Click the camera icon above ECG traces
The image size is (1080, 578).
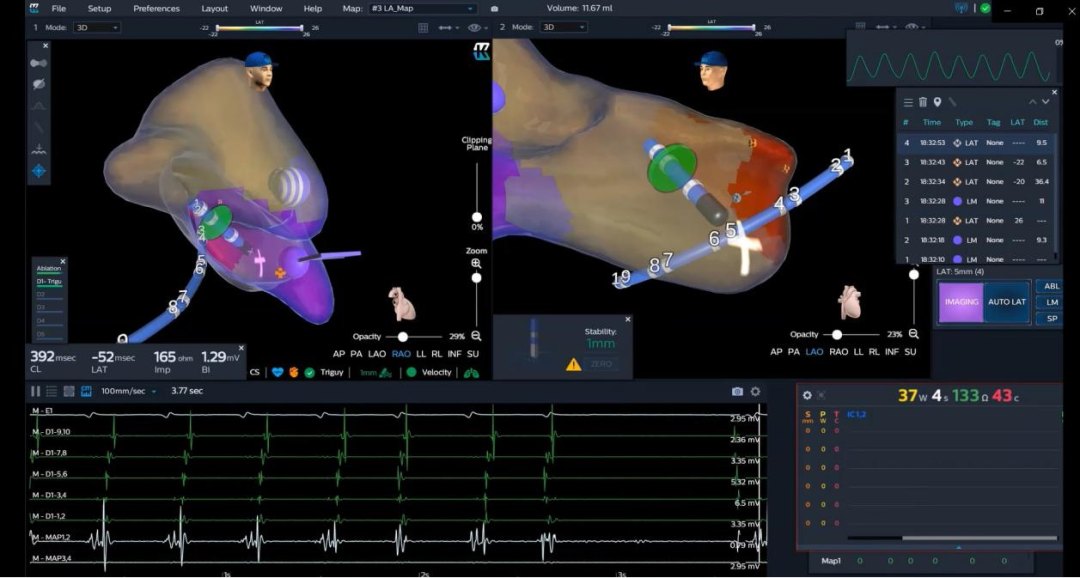click(737, 392)
